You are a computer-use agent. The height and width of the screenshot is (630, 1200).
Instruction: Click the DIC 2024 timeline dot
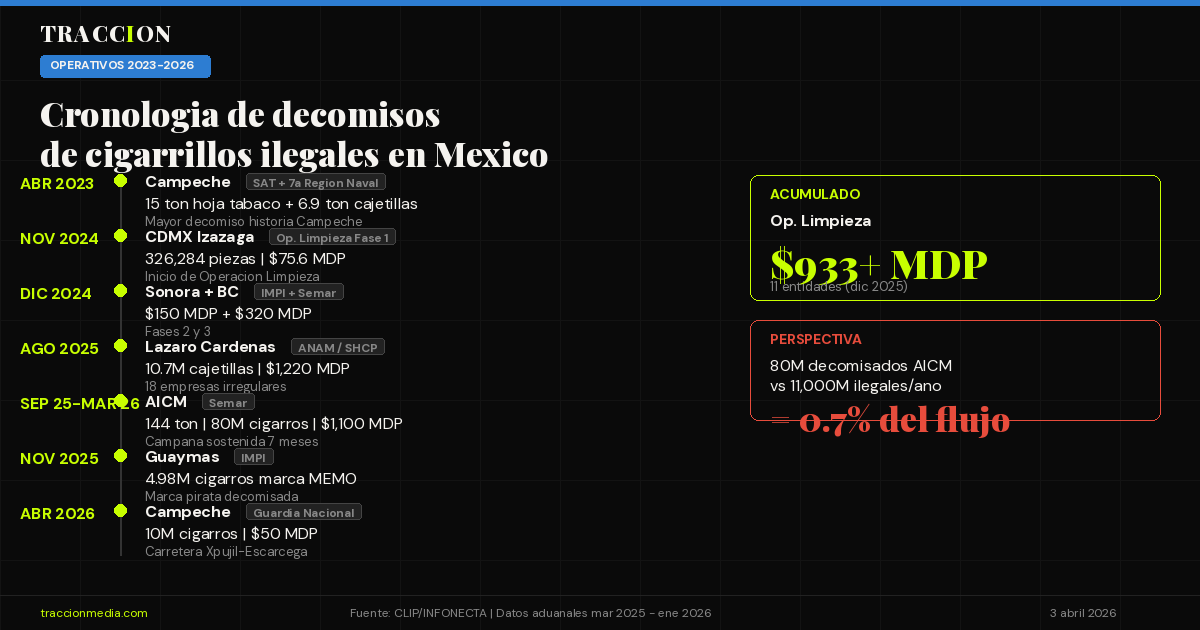click(x=120, y=291)
